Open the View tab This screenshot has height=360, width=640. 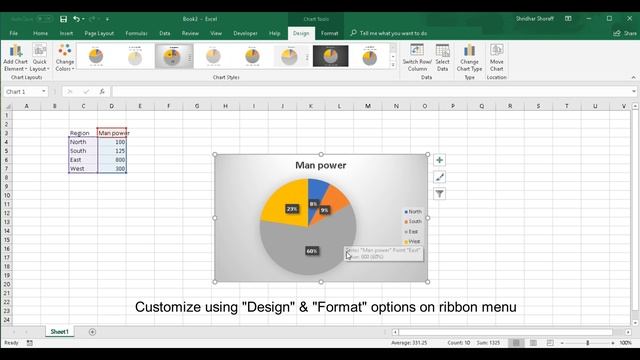[216, 33]
